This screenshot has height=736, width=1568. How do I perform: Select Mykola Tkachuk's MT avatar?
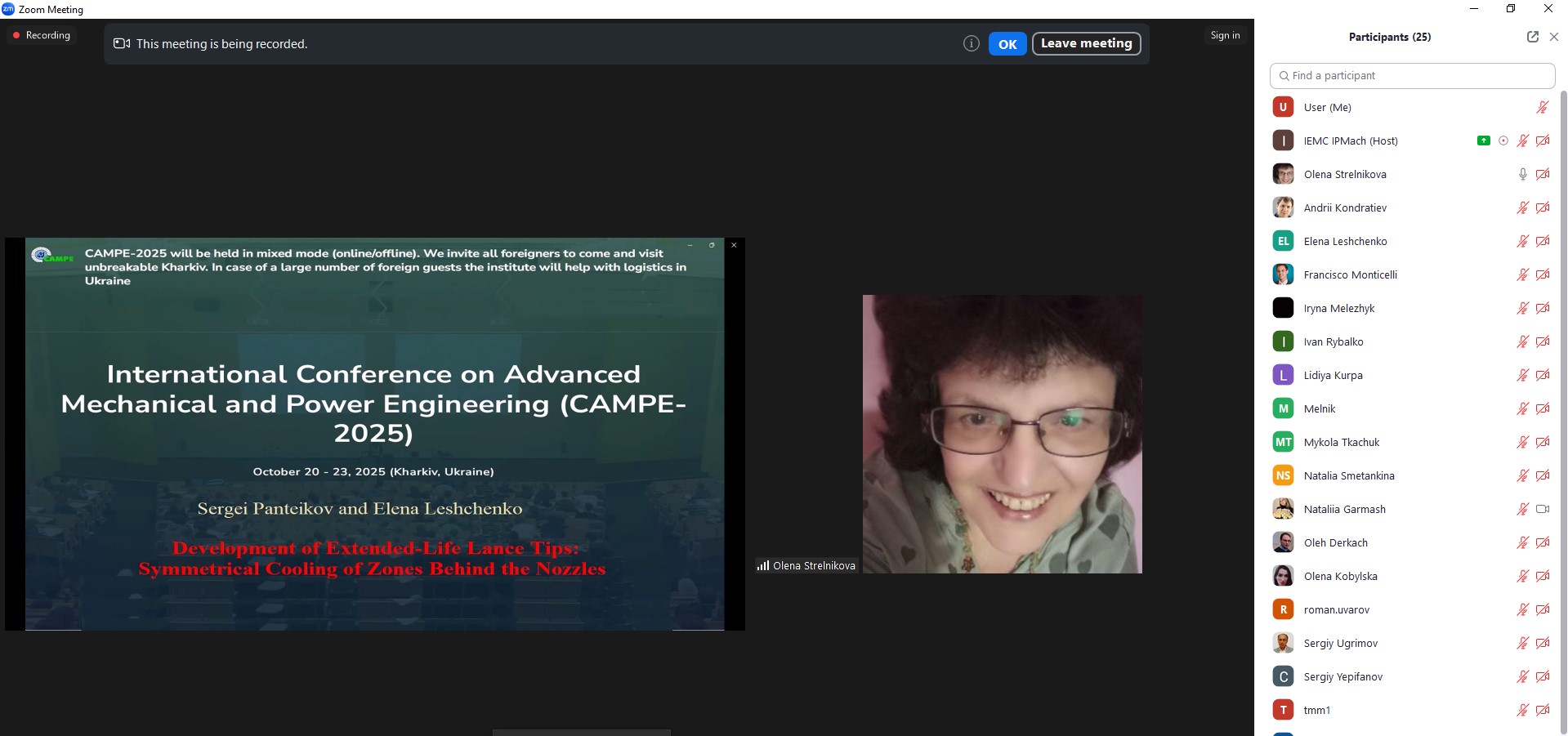pos(1283,442)
